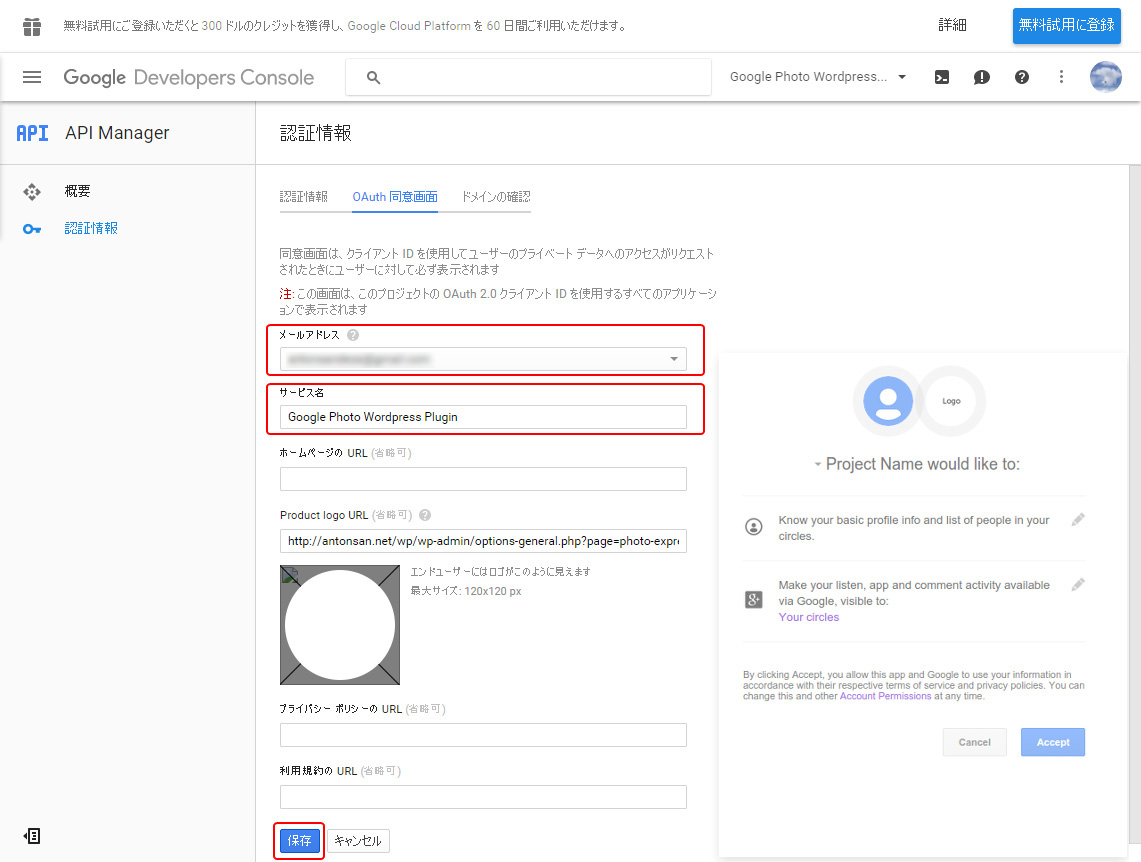Open the Your circles link
The image size is (1141, 862).
tap(808, 617)
